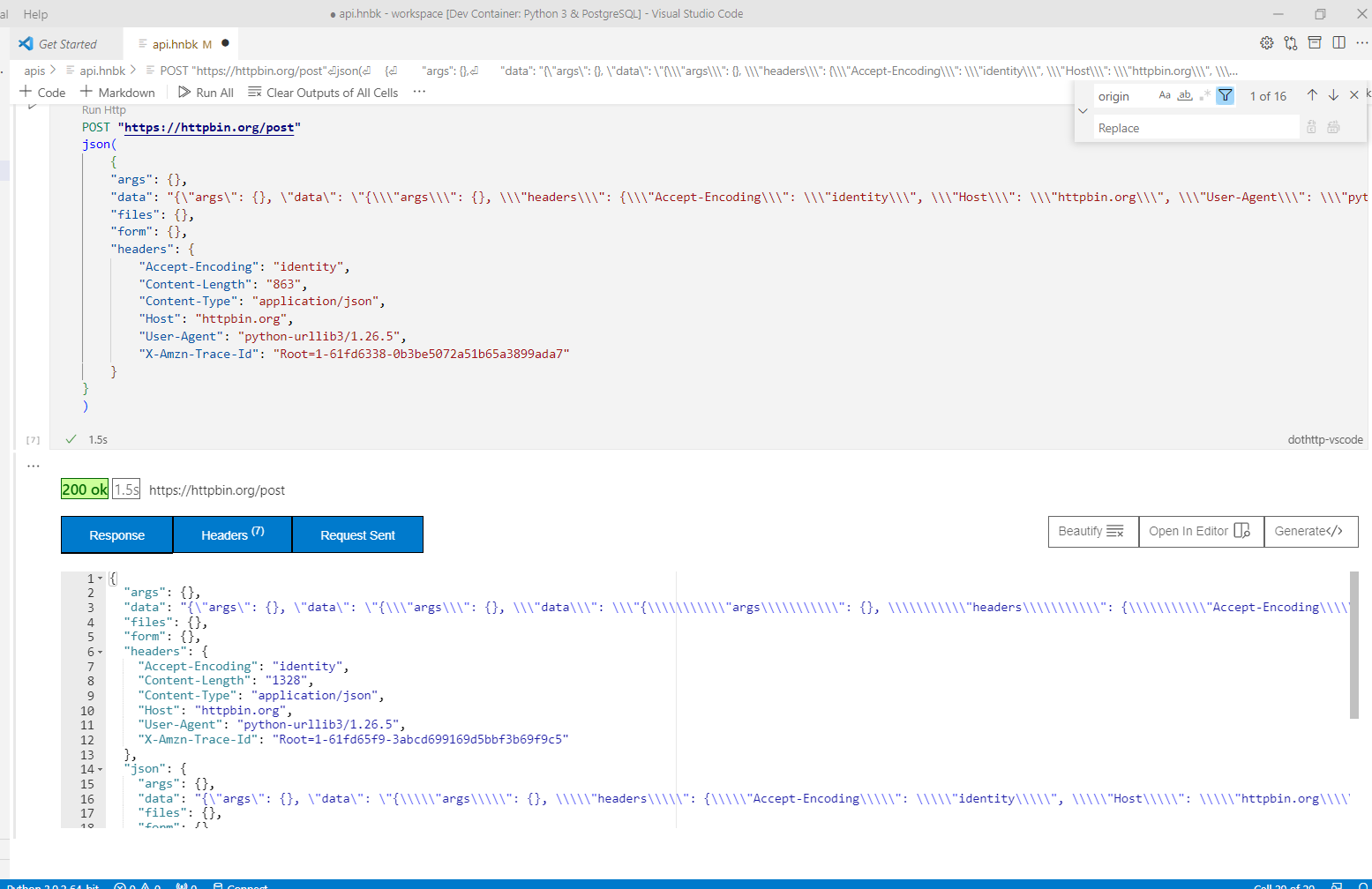Collapse the fold arrow at line 1
This screenshot has width=1372, height=889.
[100, 579]
